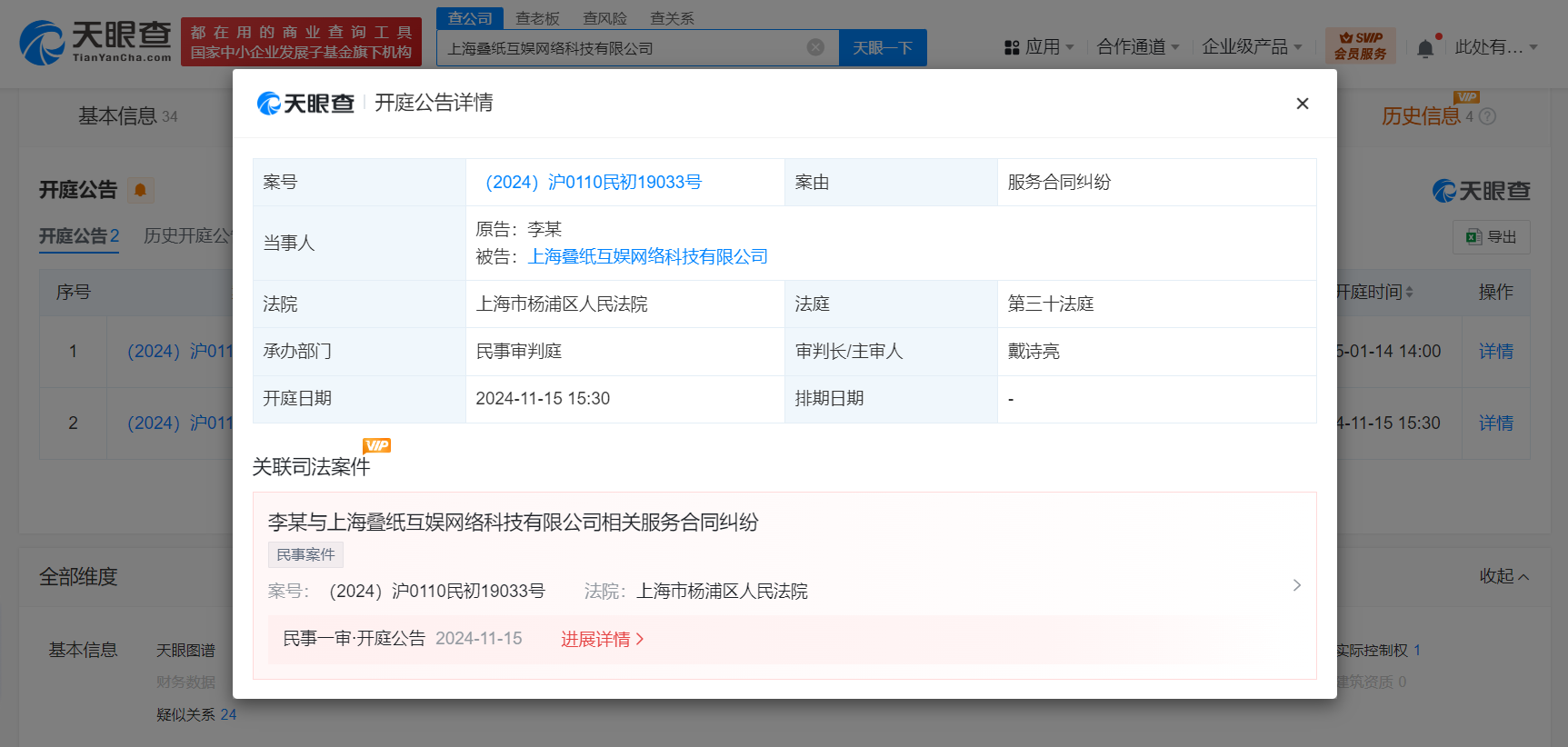The image size is (1568, 747).
Task: Click the company search input field
Action: point(618,48)
